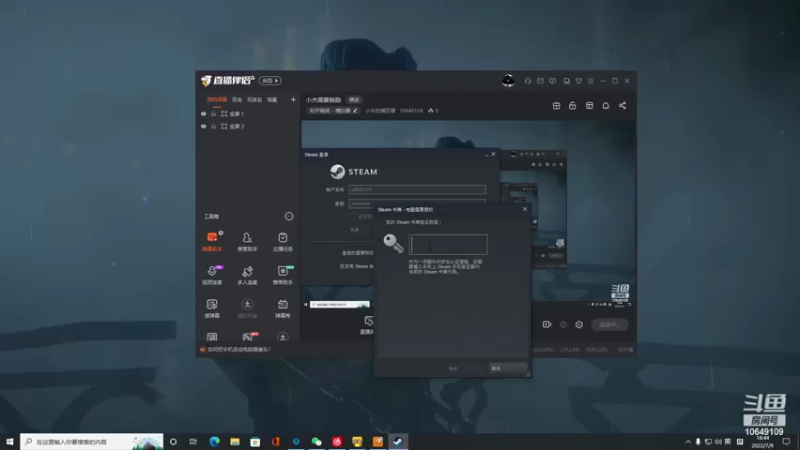The height and width of the screenshot is (450, 800).
Task: Open the stream settings gear icon
Action: pyautogui.click(x=579, y=324)
